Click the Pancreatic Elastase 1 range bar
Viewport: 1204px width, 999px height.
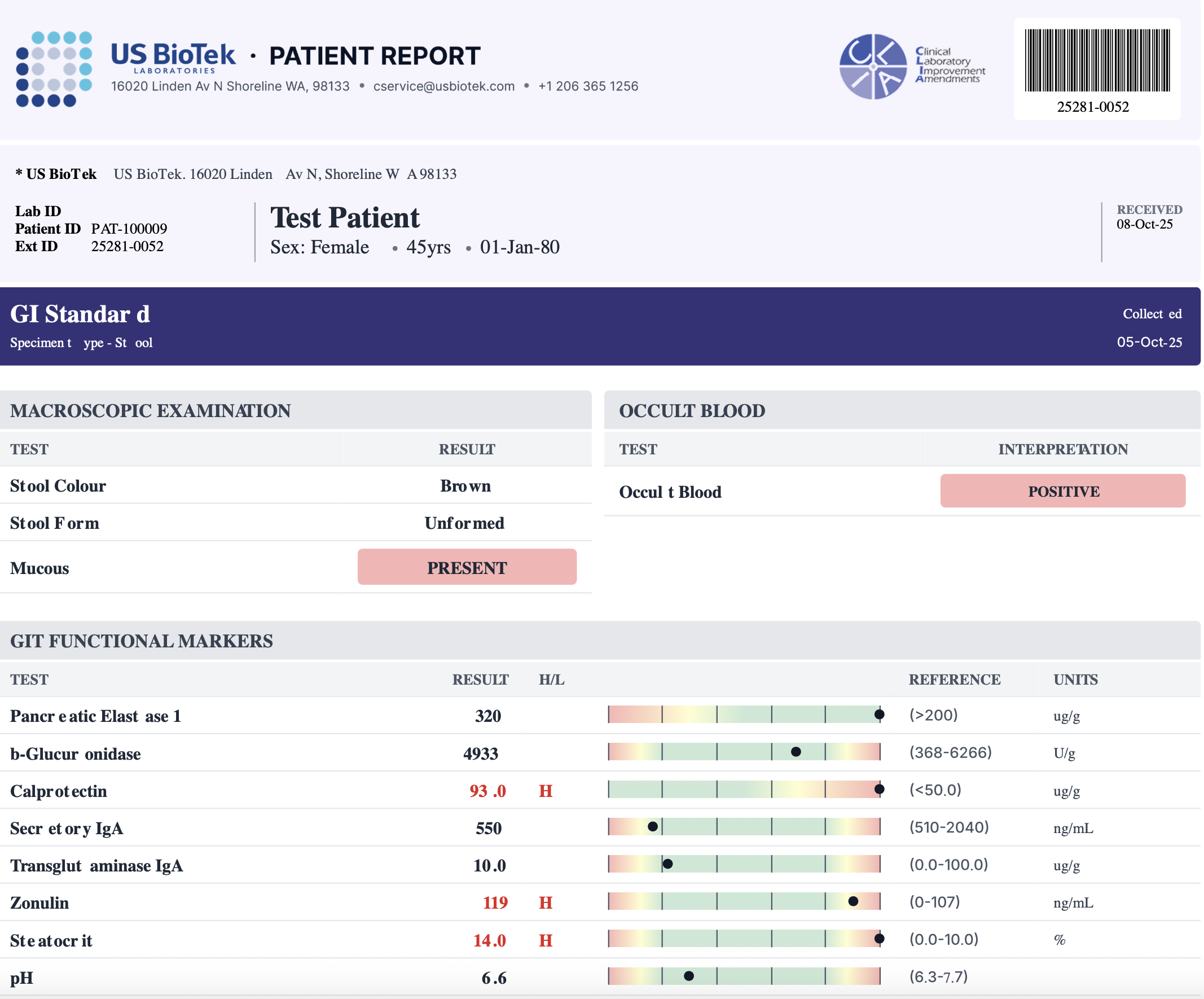click(744, 714)
